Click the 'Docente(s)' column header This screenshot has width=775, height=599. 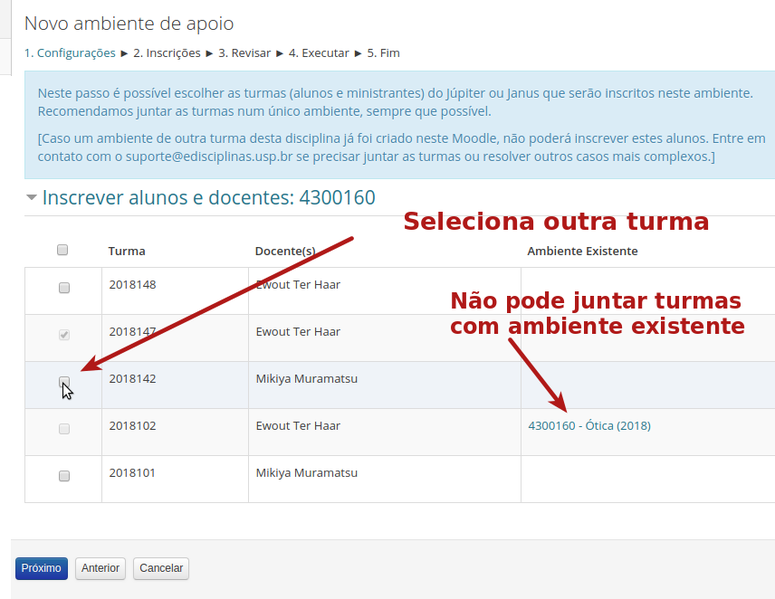(285, 251)
